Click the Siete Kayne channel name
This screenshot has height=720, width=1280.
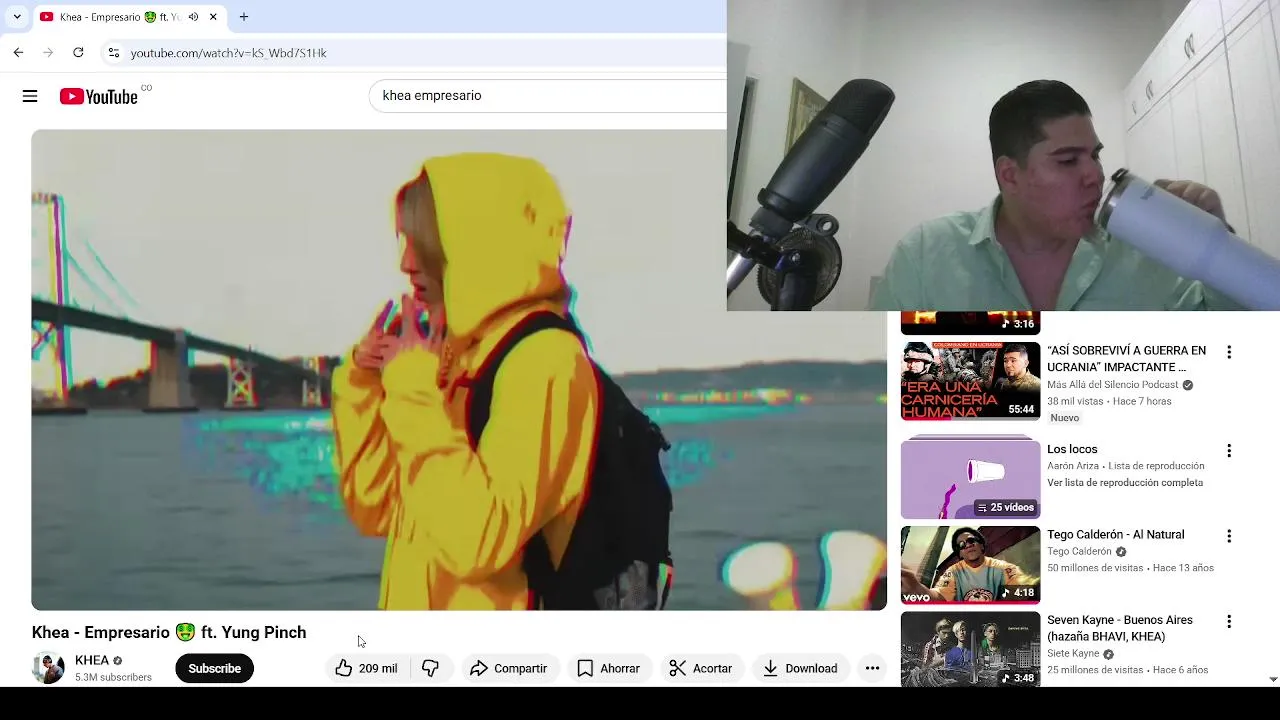1073,654
